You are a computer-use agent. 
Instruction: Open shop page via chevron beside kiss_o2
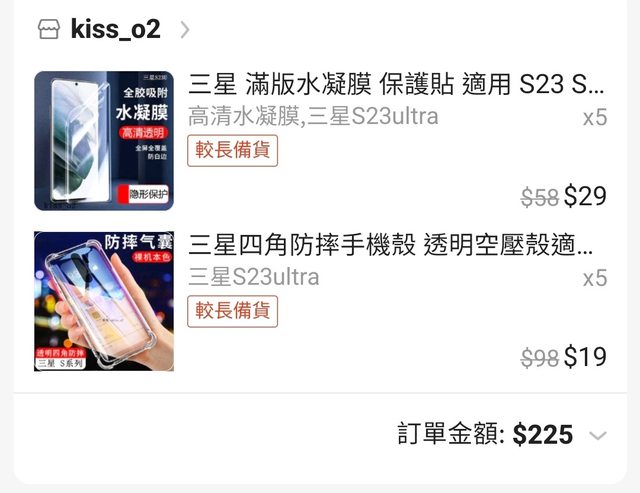tap(185, 30)
